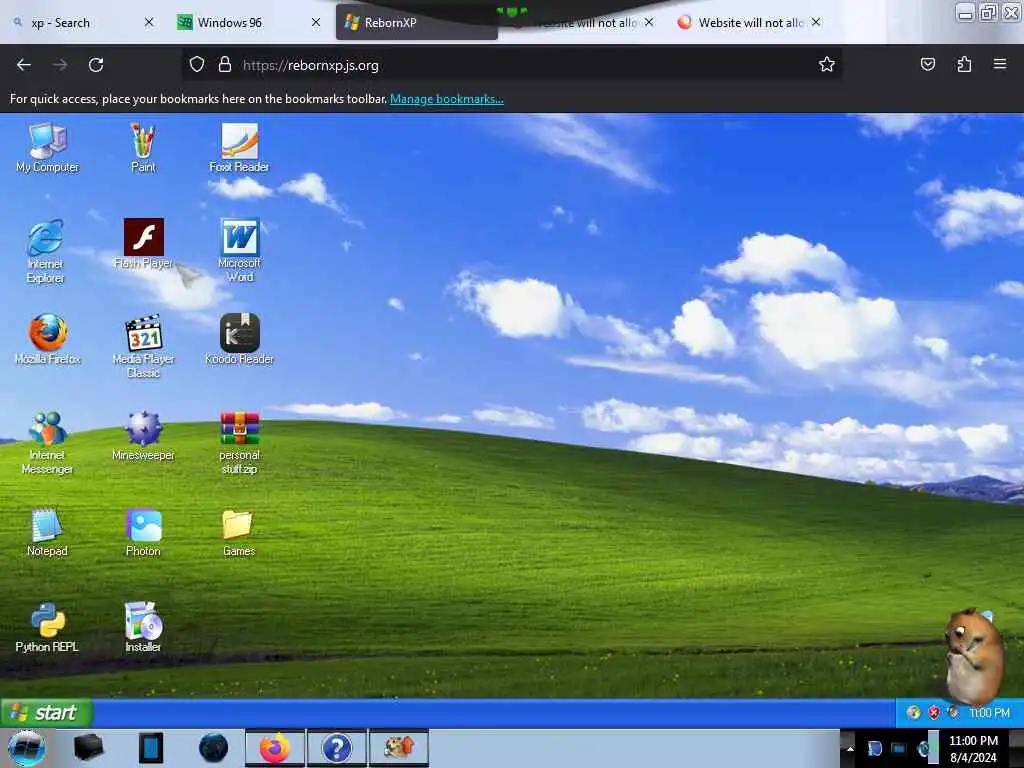Open the Installer desktop icon
Screen dimensions: 1024x768
click(x=143, y=628)
